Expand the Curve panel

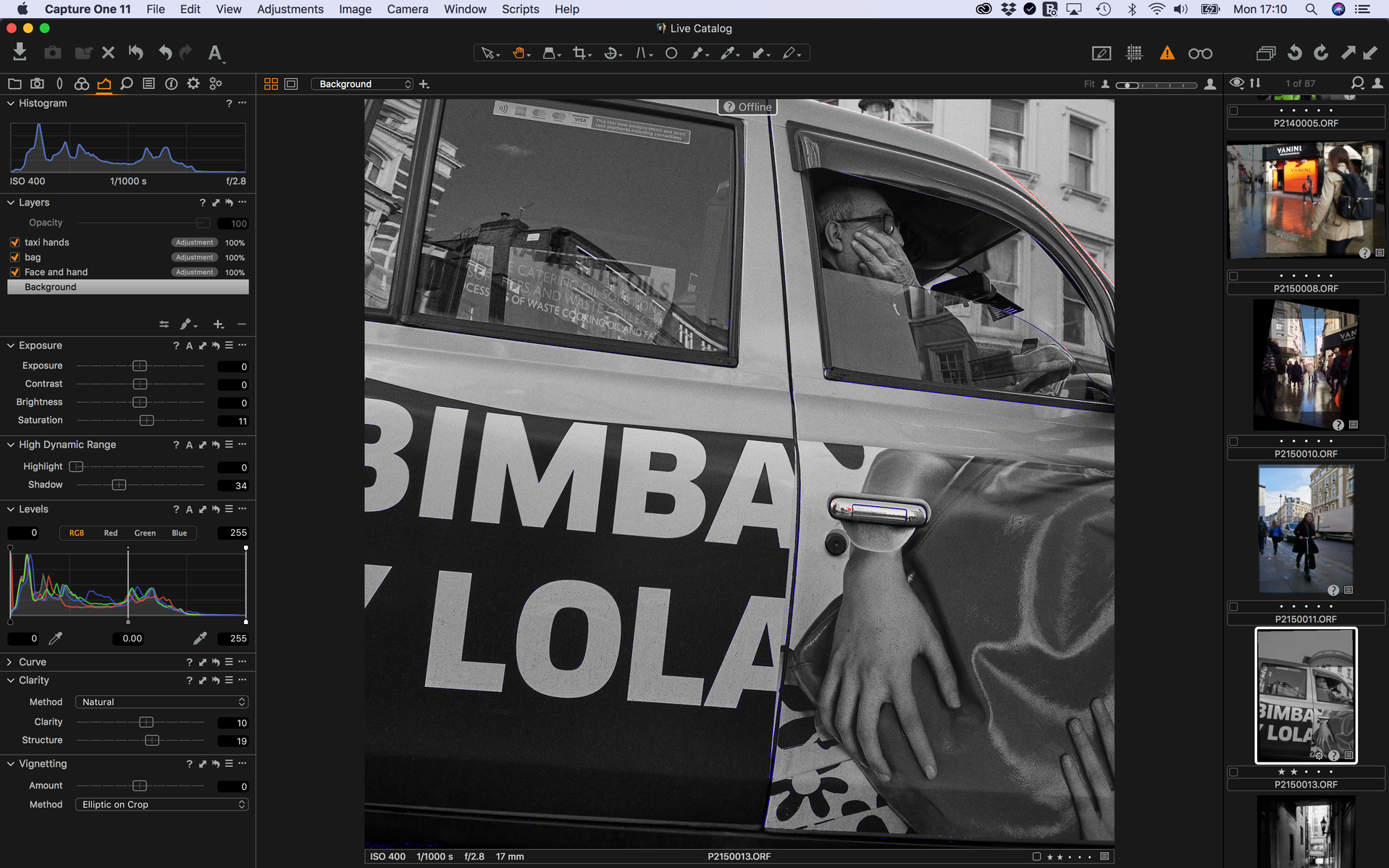pos(10,662)
